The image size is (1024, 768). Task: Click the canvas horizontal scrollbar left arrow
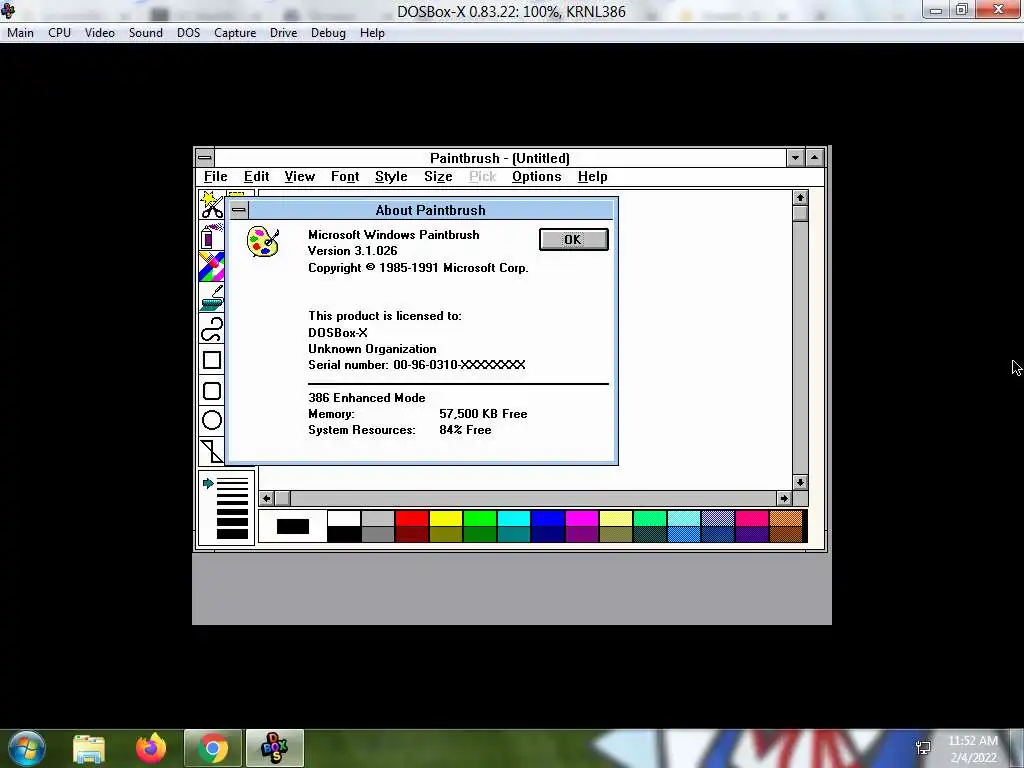266,498
